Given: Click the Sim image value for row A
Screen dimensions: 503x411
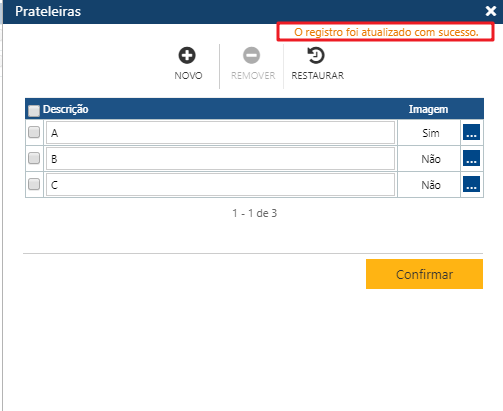Looking at the screenshot, I should (x=431, y=133).
